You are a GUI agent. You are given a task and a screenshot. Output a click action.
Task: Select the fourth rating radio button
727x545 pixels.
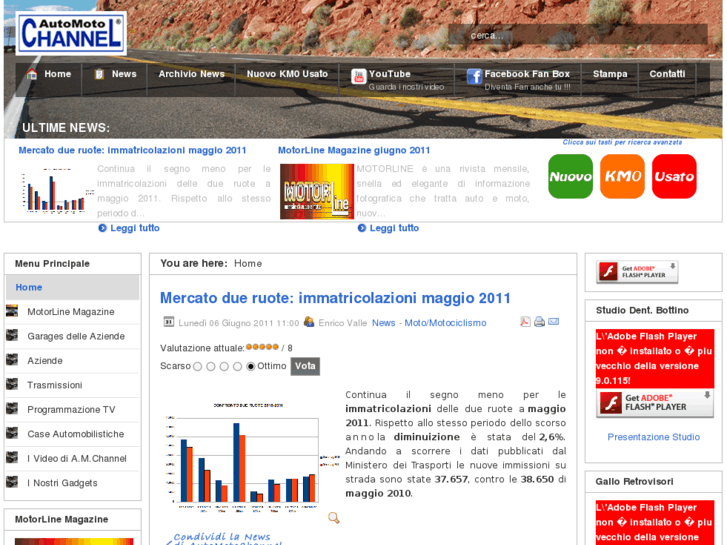point(237,366)
